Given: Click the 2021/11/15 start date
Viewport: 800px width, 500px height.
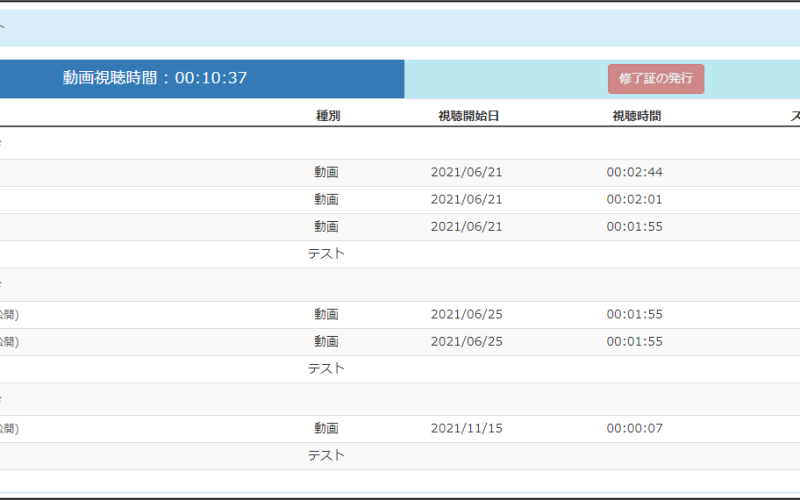Looking at the screenshot, I should (466, 428).
